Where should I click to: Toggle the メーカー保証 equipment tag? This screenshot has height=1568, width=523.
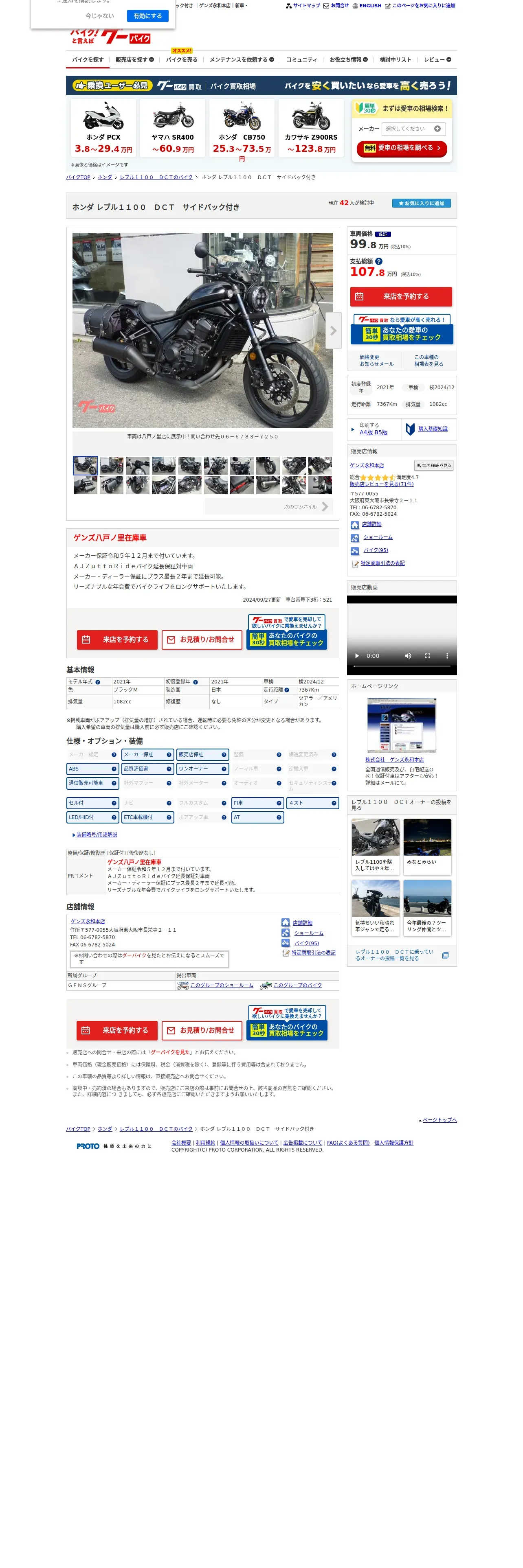coord(148,754)
